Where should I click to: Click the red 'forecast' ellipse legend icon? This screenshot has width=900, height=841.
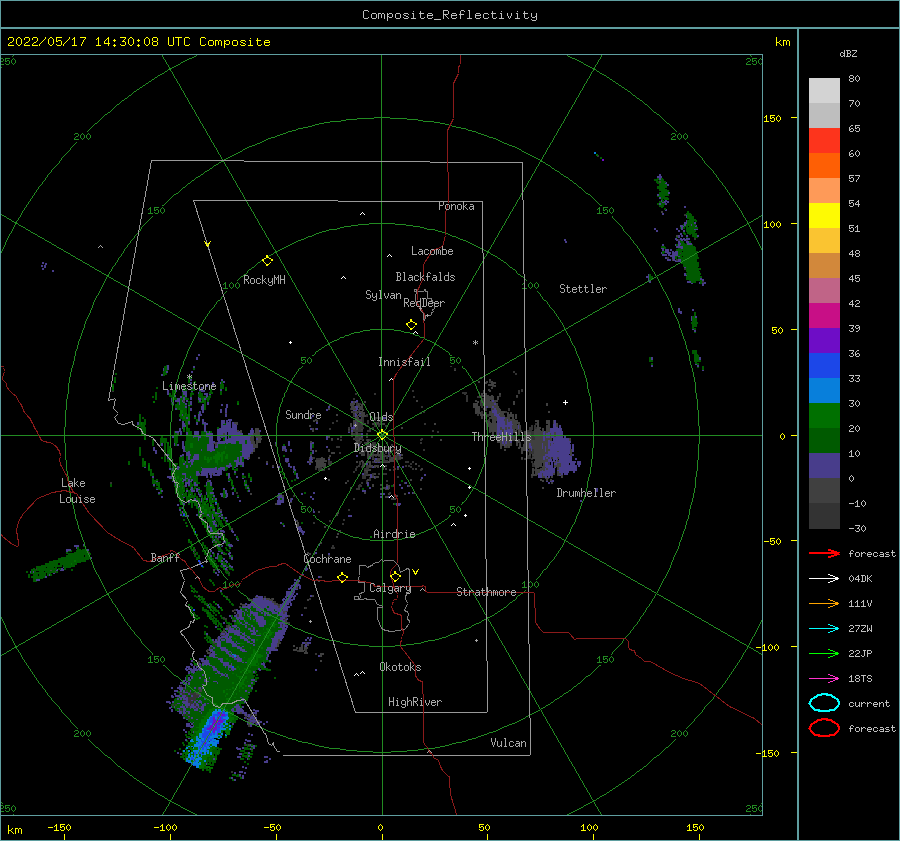pos(824,728)
